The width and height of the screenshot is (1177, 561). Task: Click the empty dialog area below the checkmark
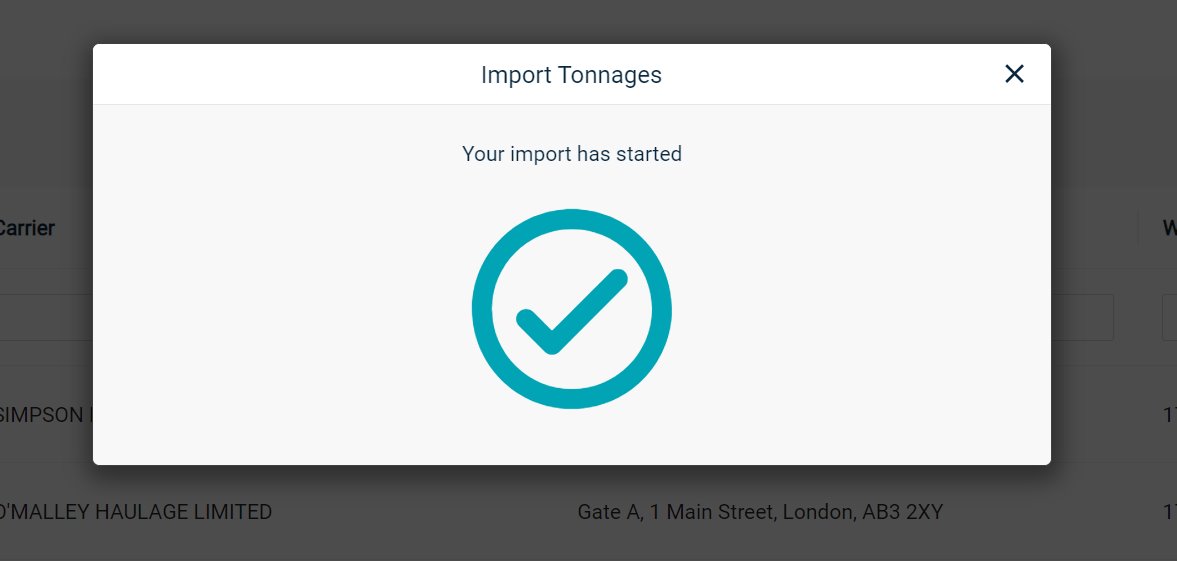[572, 437]
